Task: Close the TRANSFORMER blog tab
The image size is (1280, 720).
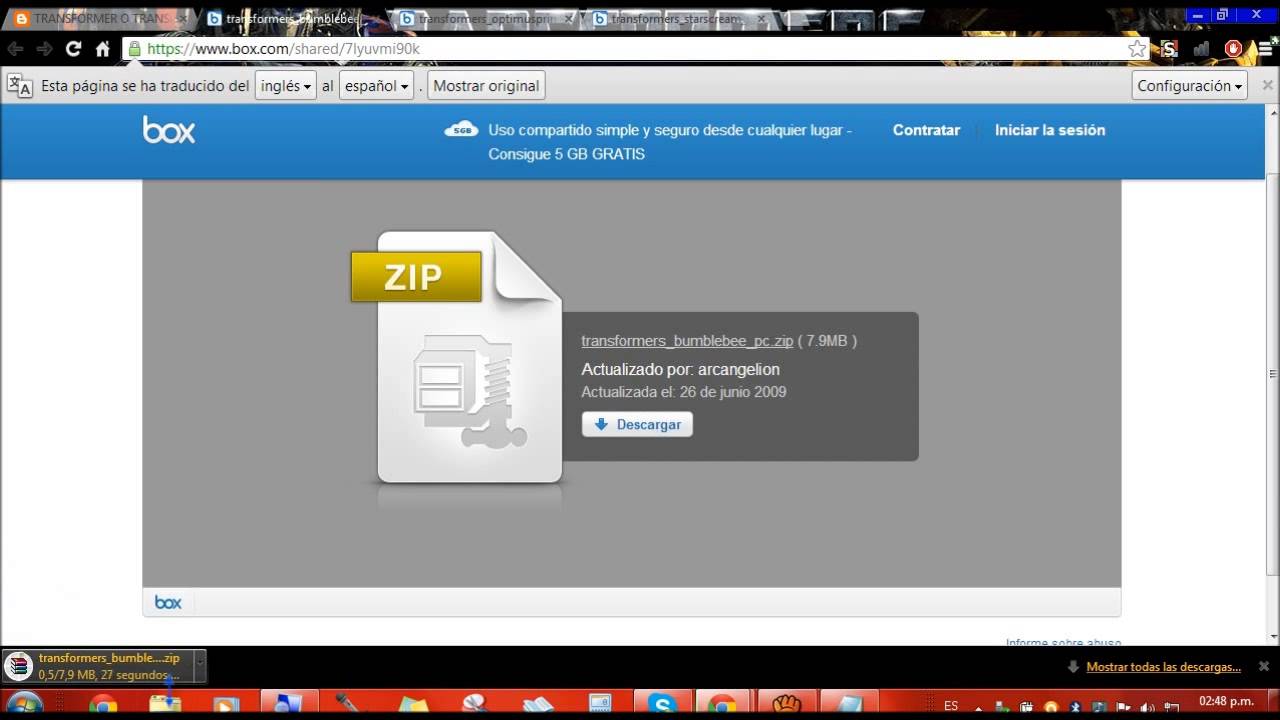Action: click(182, 18)
